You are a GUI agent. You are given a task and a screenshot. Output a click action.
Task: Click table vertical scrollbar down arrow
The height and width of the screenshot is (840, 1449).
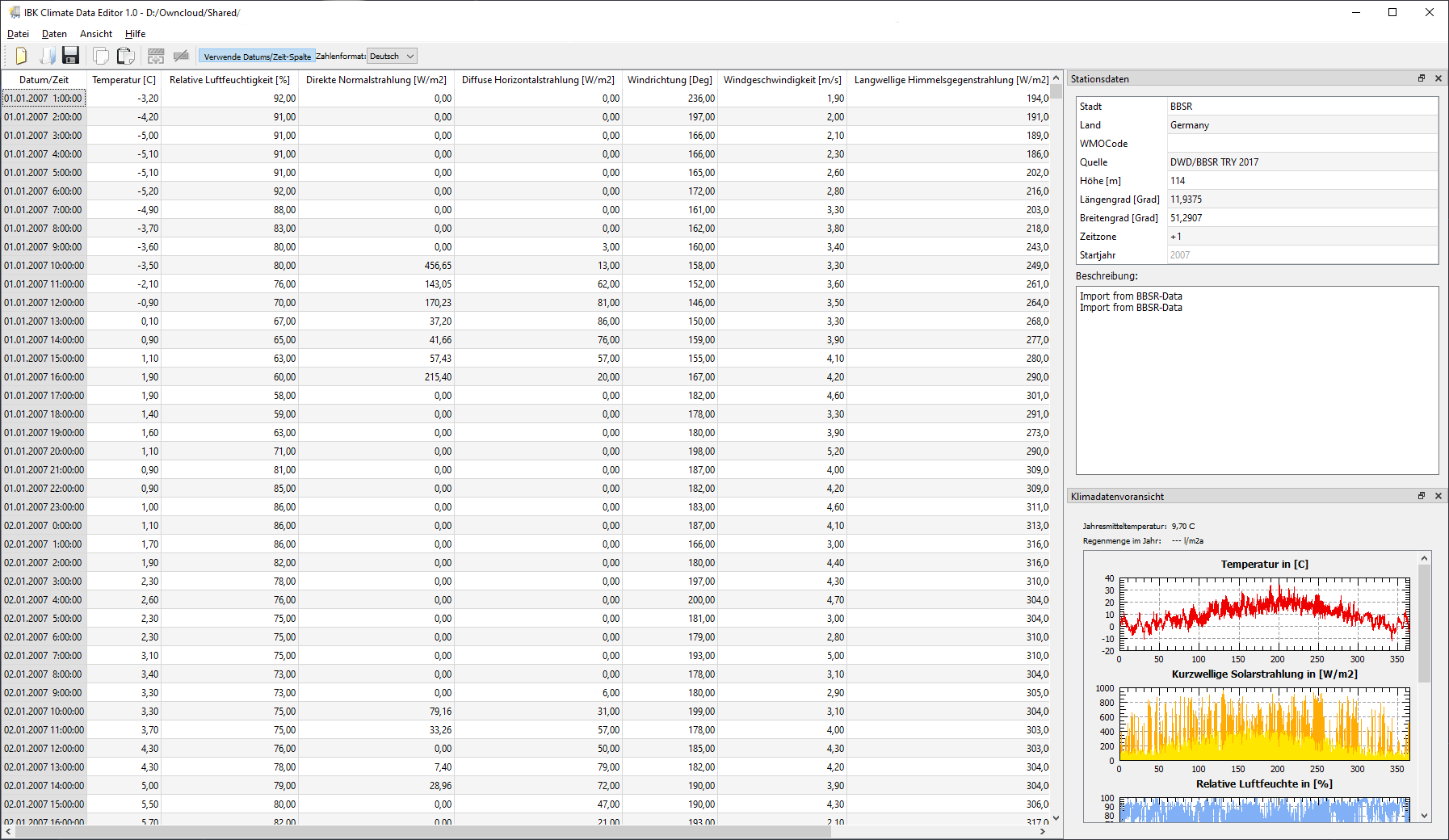(1056, 818)
